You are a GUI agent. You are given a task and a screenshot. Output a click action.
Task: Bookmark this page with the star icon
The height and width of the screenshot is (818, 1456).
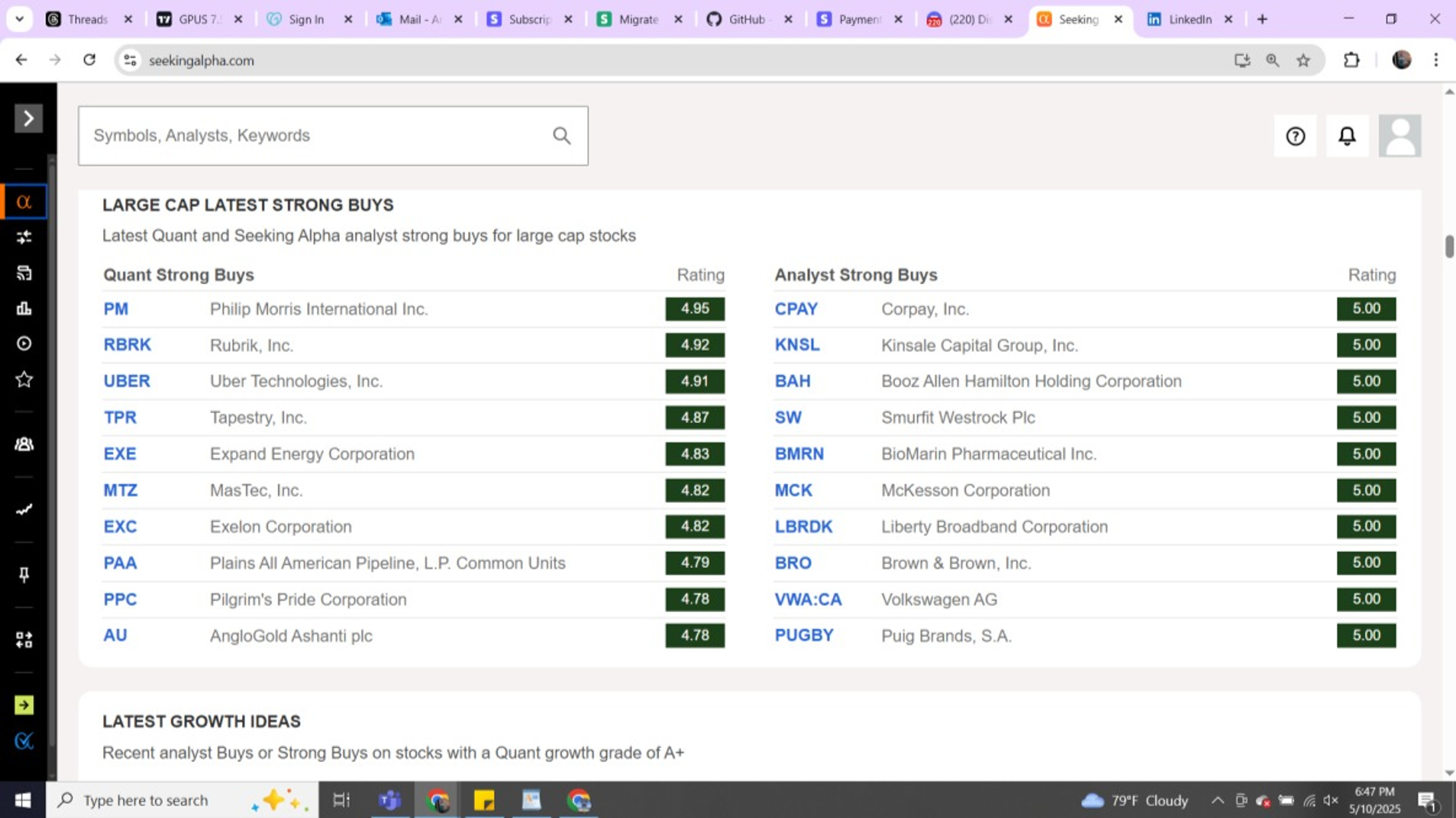click(1303, 60)
